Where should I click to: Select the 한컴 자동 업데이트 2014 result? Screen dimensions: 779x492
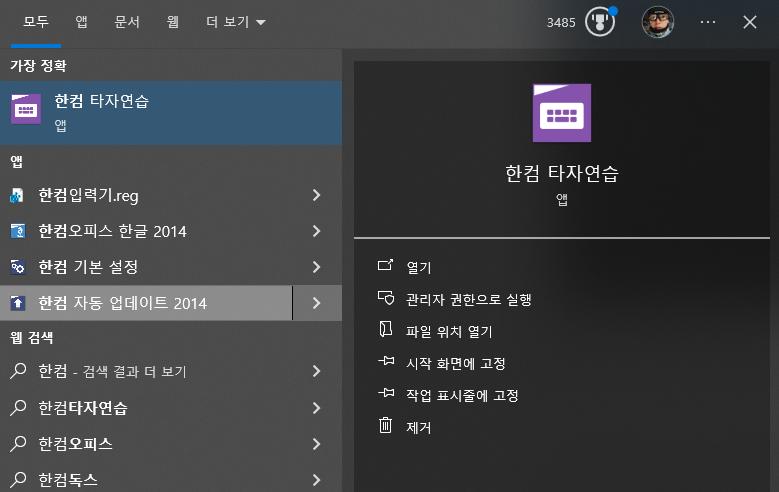pyautogui.click(x=147, y=303)
